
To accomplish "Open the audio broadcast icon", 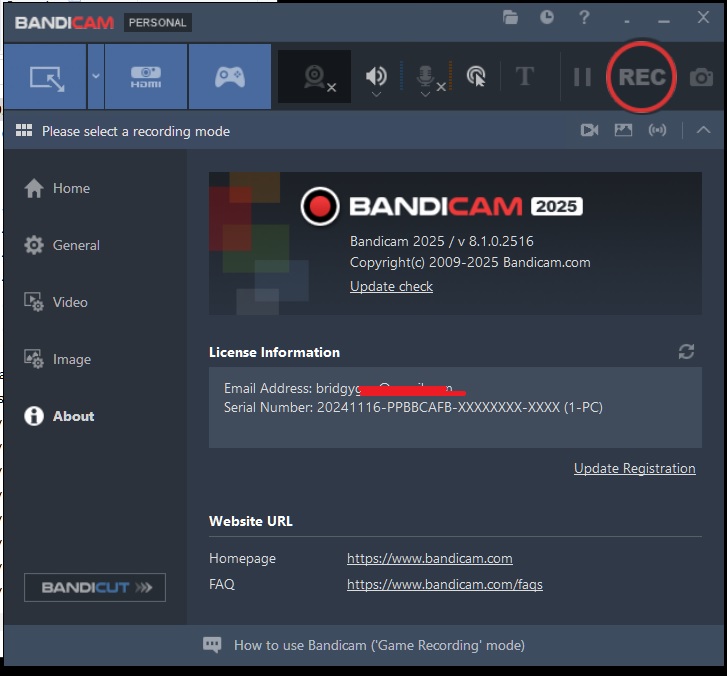I will coord(657,130).
